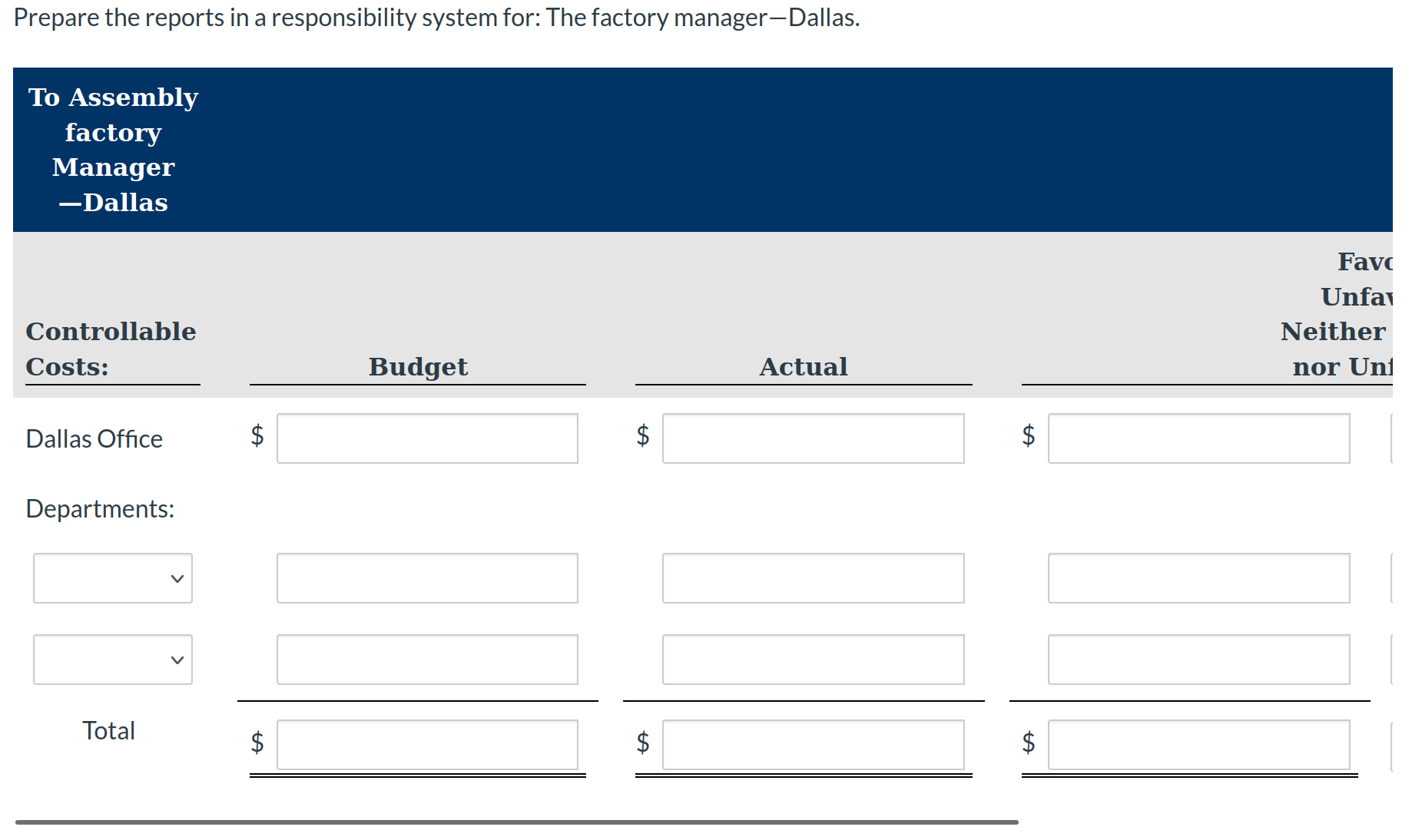Click the Actual column header
Image resolution: width=1422 pixels, height=840 pixels.
point(804,367)
